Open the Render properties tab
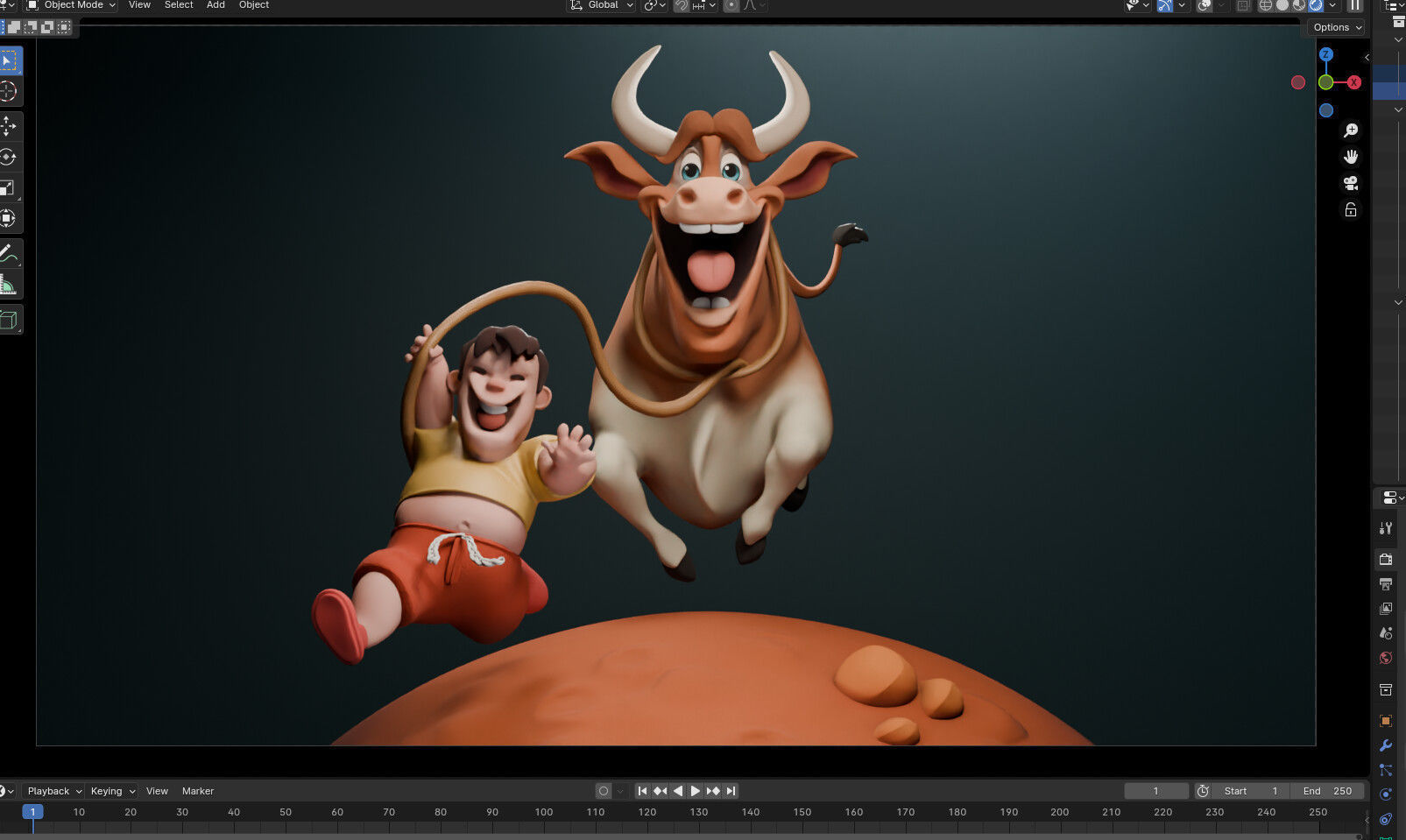Viewport: 1406px width, 840px height. pos(1386,559)
